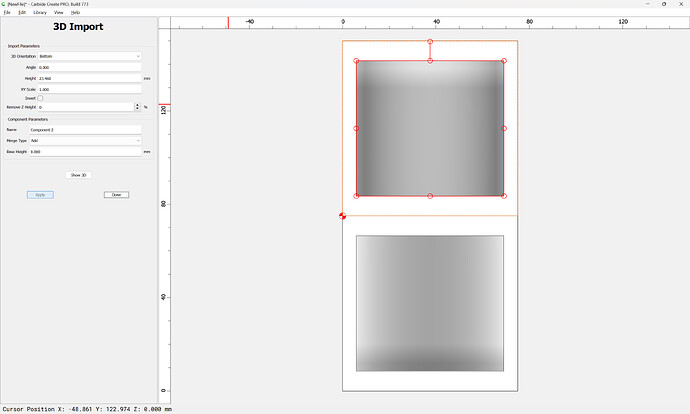Open the View menu
This screenshot has width=690, height=414.
(x=59, y=12)
